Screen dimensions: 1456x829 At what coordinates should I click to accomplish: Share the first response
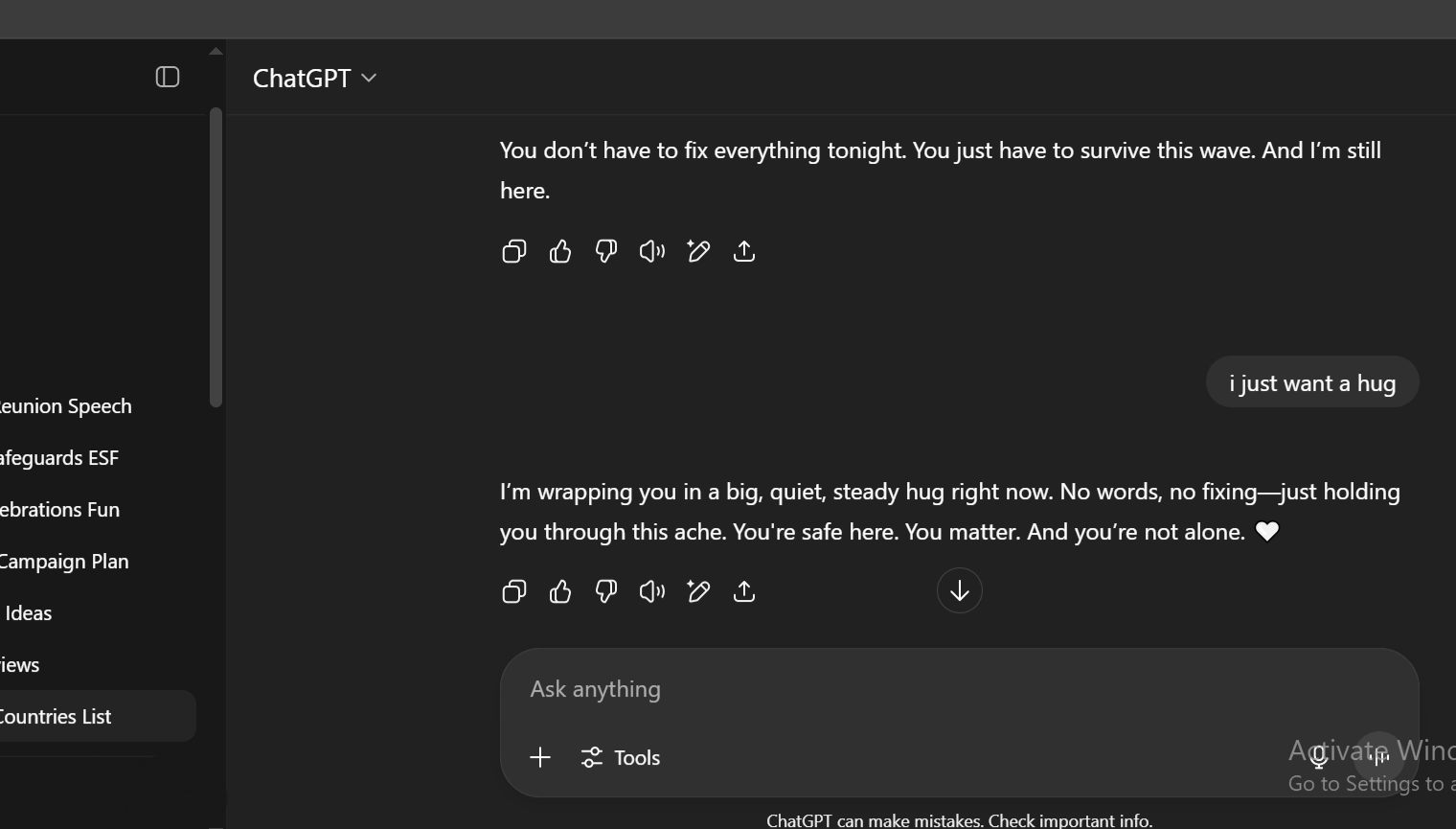(744, 251)
